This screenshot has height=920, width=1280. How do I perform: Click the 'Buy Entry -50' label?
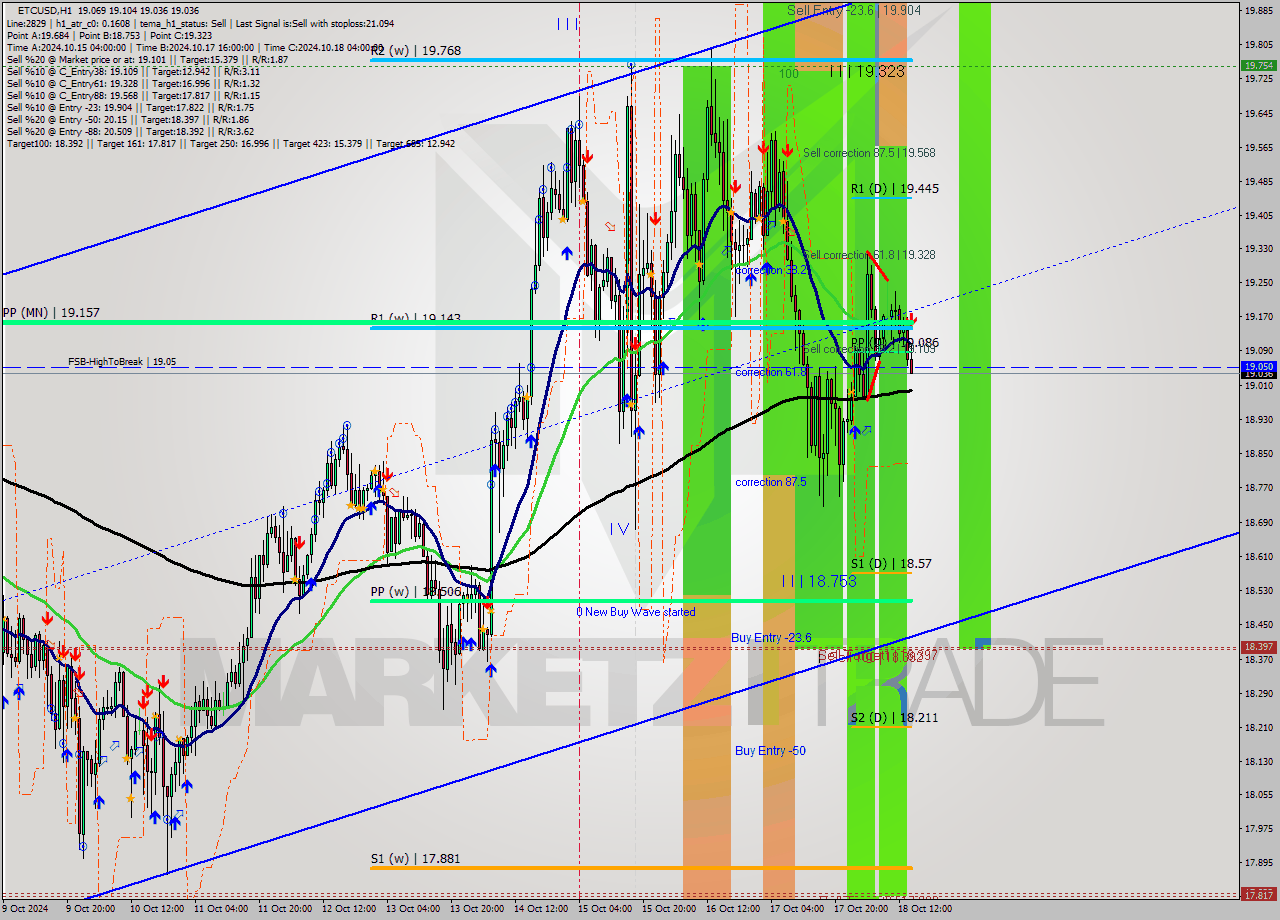coord(770,751)
